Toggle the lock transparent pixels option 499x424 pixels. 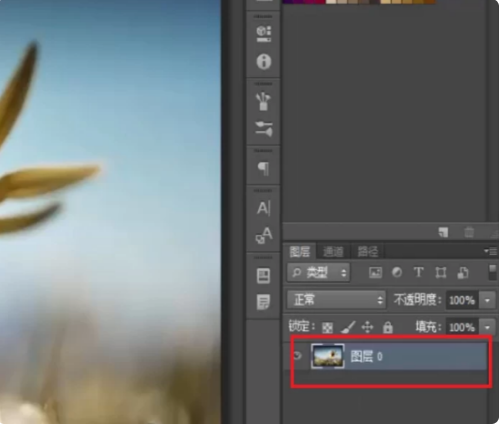pos(327,328)
